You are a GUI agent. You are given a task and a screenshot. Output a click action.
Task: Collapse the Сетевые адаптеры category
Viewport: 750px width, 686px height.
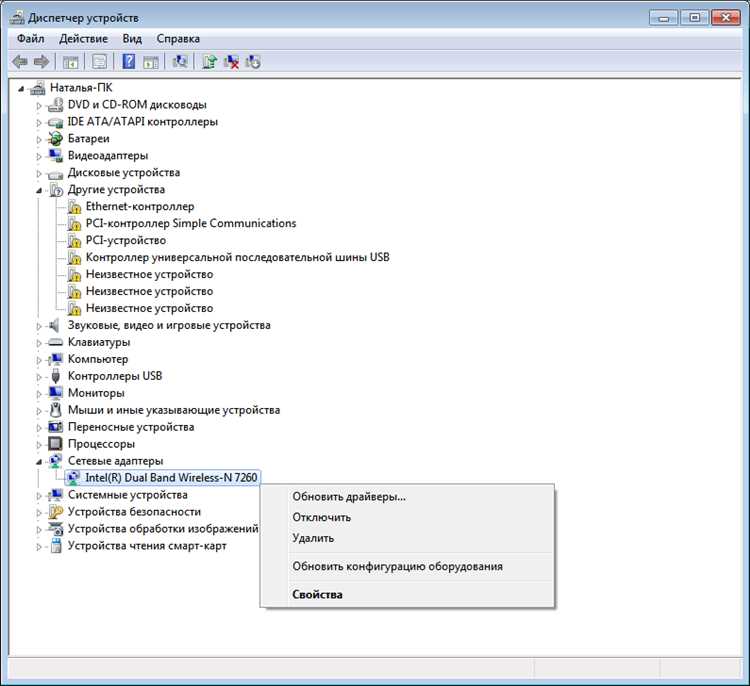click(39, 462)
